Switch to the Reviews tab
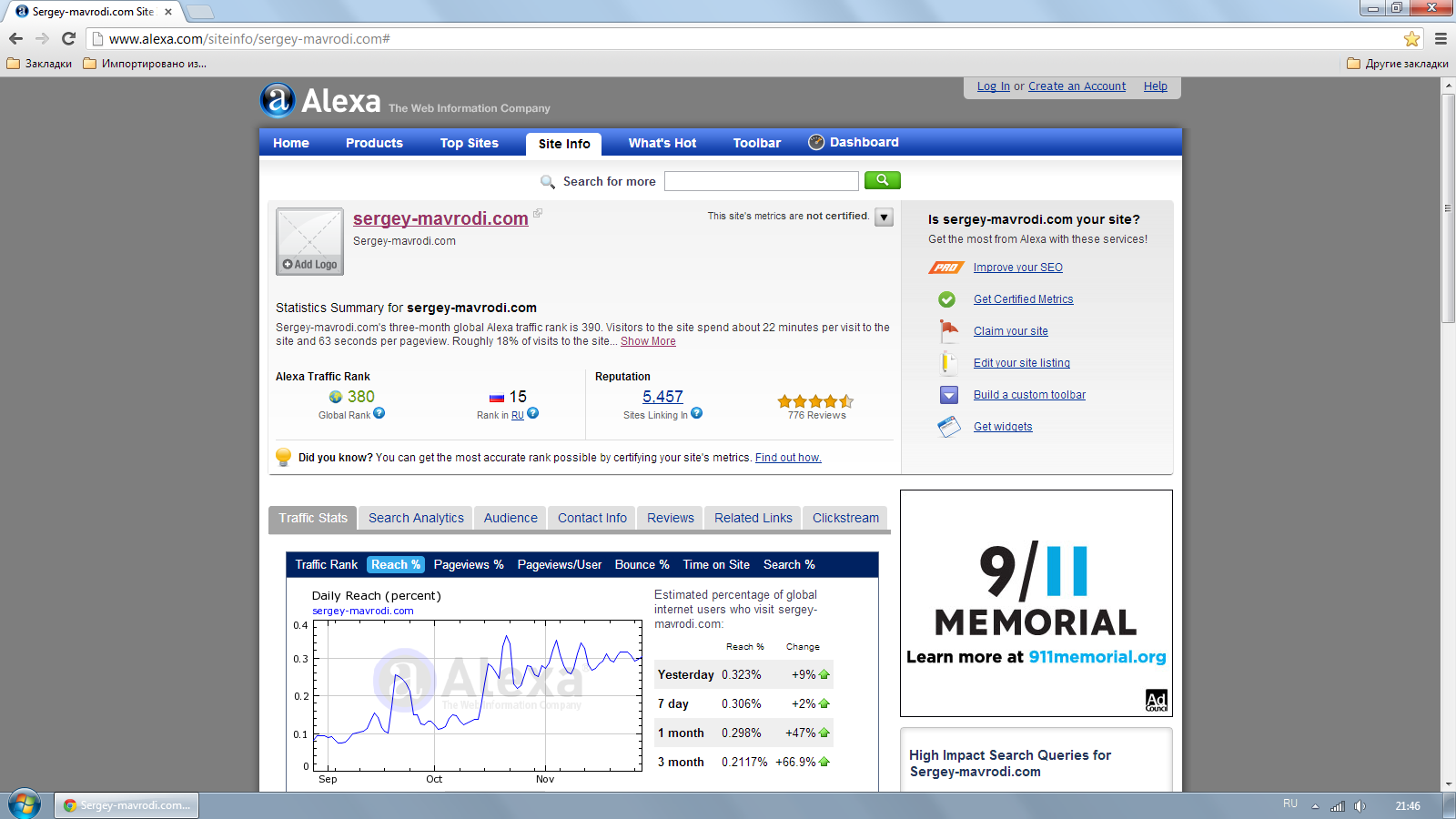The image size is (1456, 819). click(x=671, y=518)
